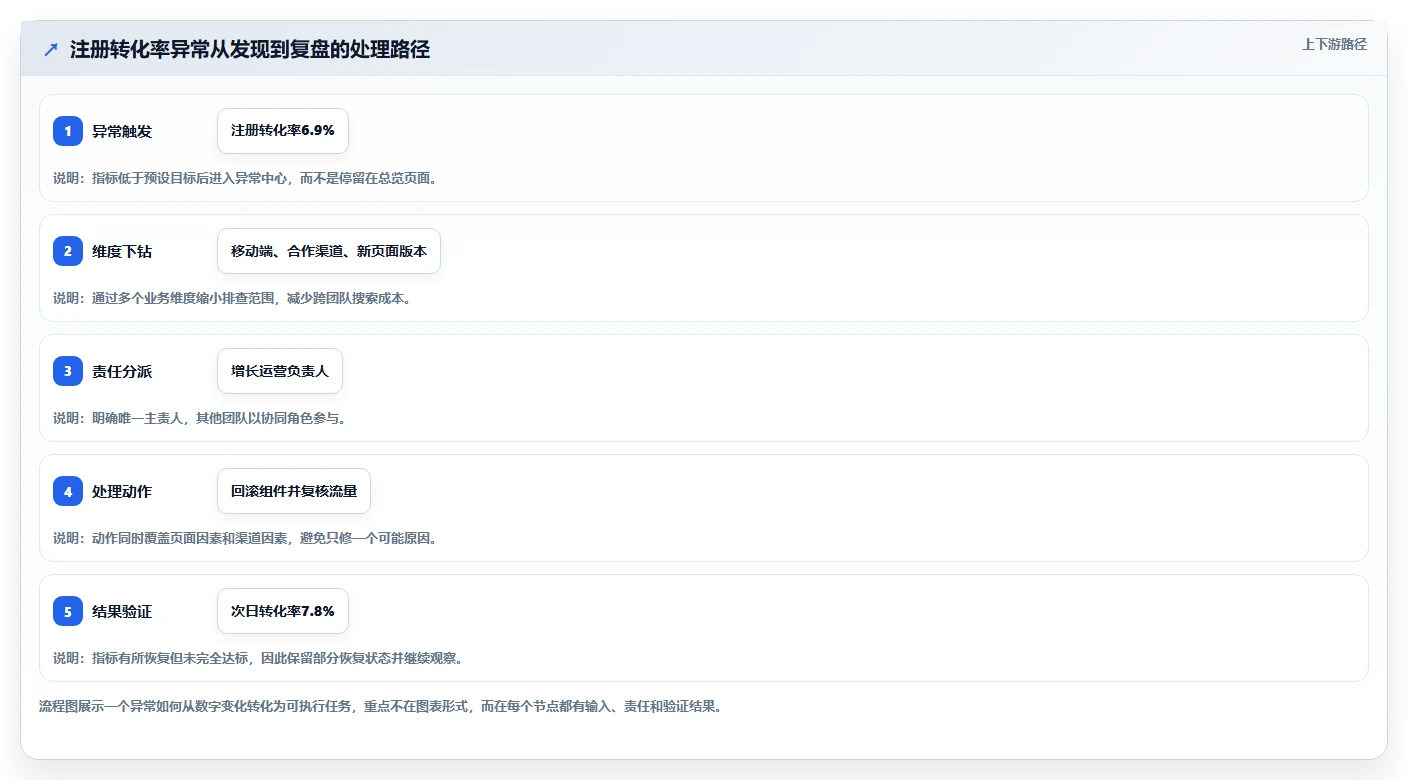Click the title 注册转化率异常从发现到复盘的处理路径
1408x780 pixels.
(x=250, y=49)
